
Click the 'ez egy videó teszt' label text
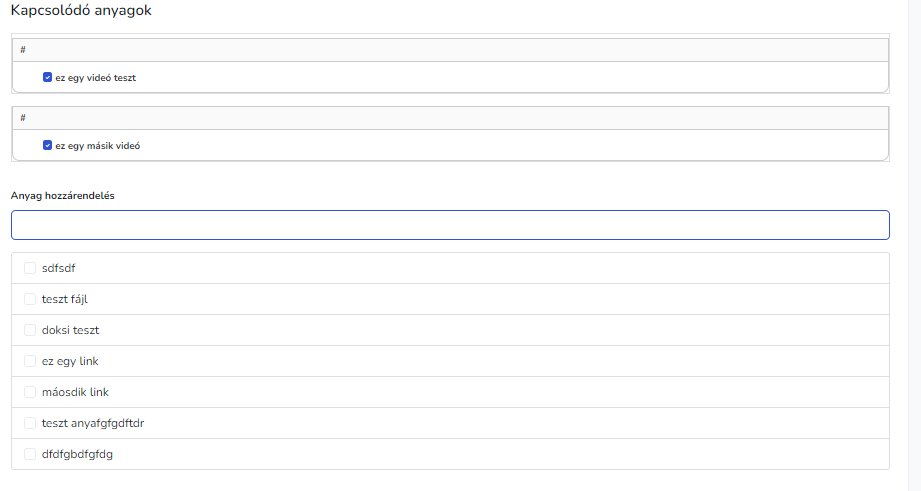point(96,77)
